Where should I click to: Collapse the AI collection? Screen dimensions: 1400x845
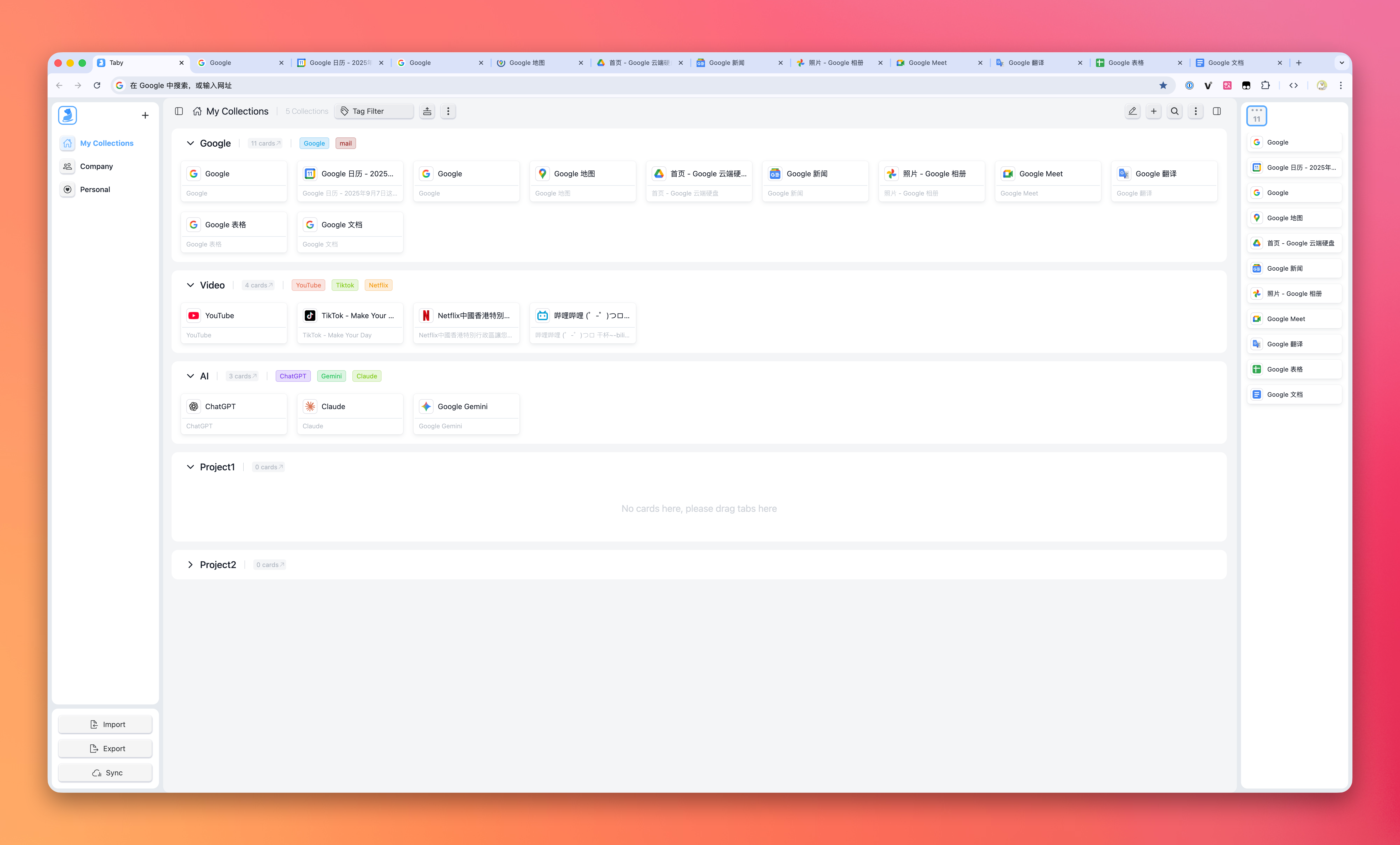coord(190,376)
